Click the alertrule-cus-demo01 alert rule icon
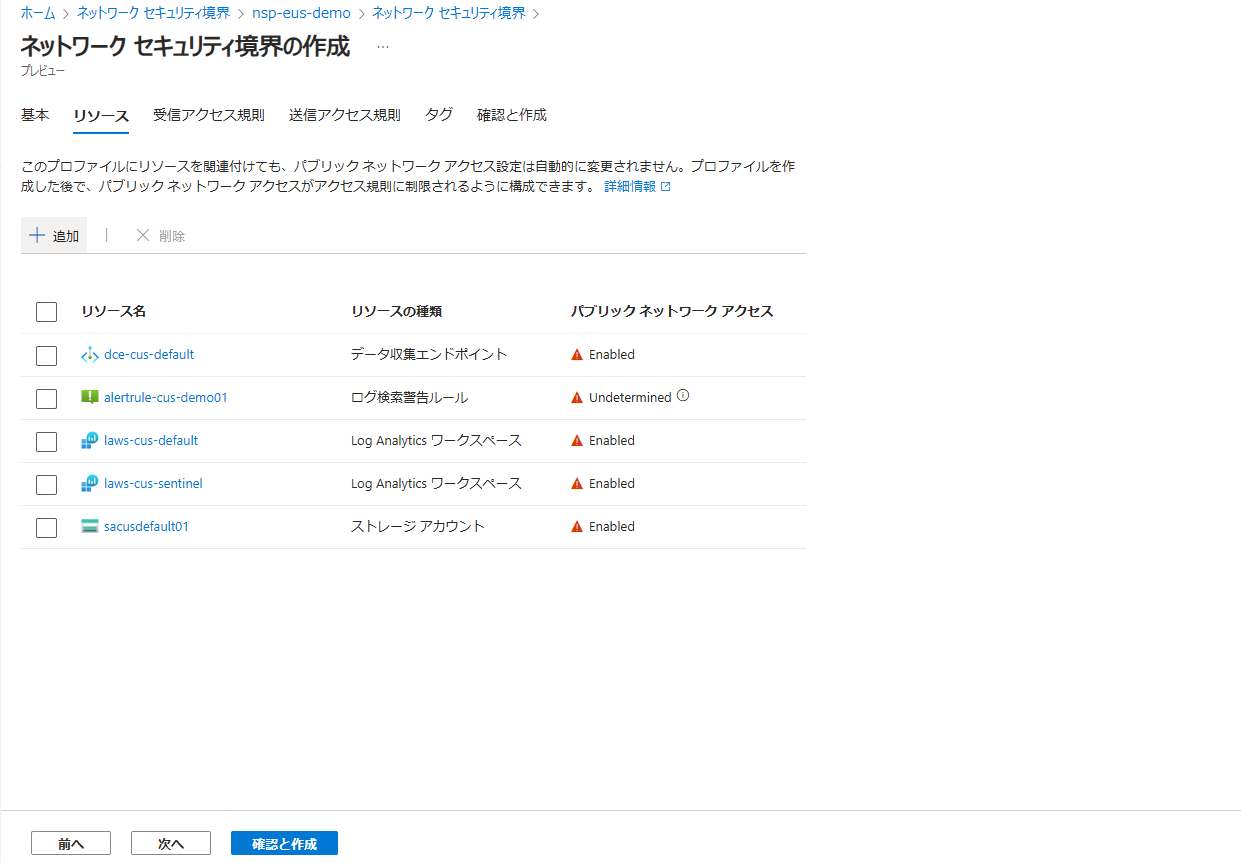The height and width of the screenshot is (863, 1241). [x=90, y=397]
